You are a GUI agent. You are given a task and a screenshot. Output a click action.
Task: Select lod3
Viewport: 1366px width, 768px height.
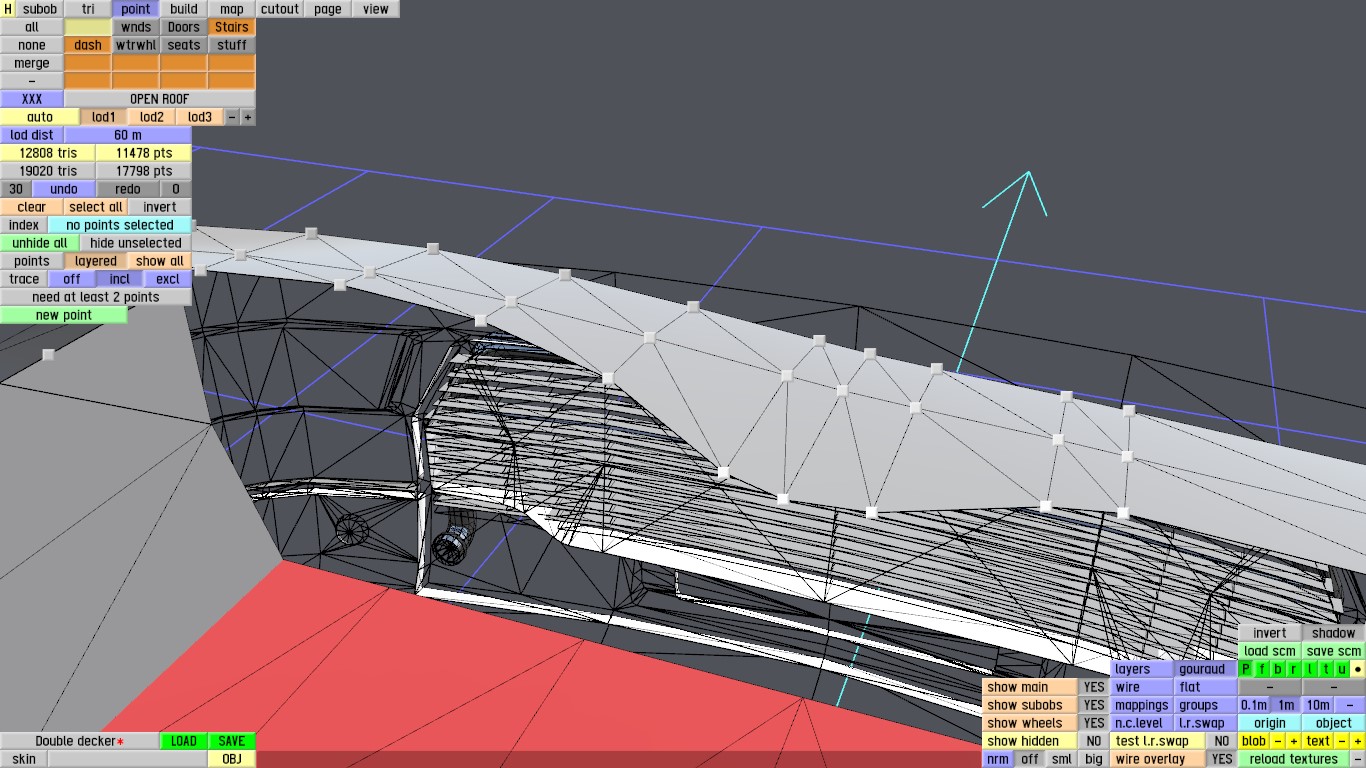pos(200,117)
